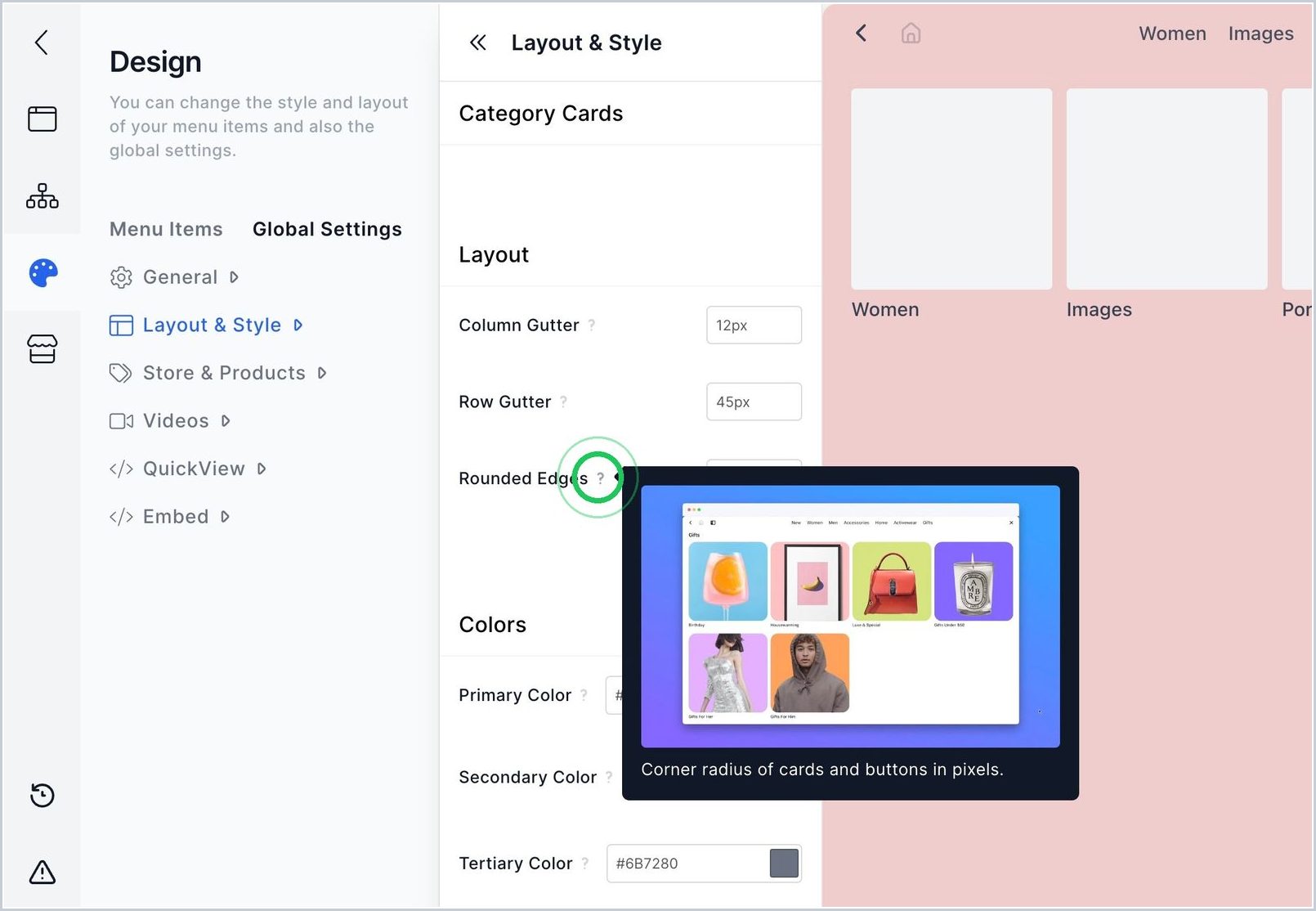Click the Secondary Color help question mark
The image size is (1316, 911).
click(609, 777)
